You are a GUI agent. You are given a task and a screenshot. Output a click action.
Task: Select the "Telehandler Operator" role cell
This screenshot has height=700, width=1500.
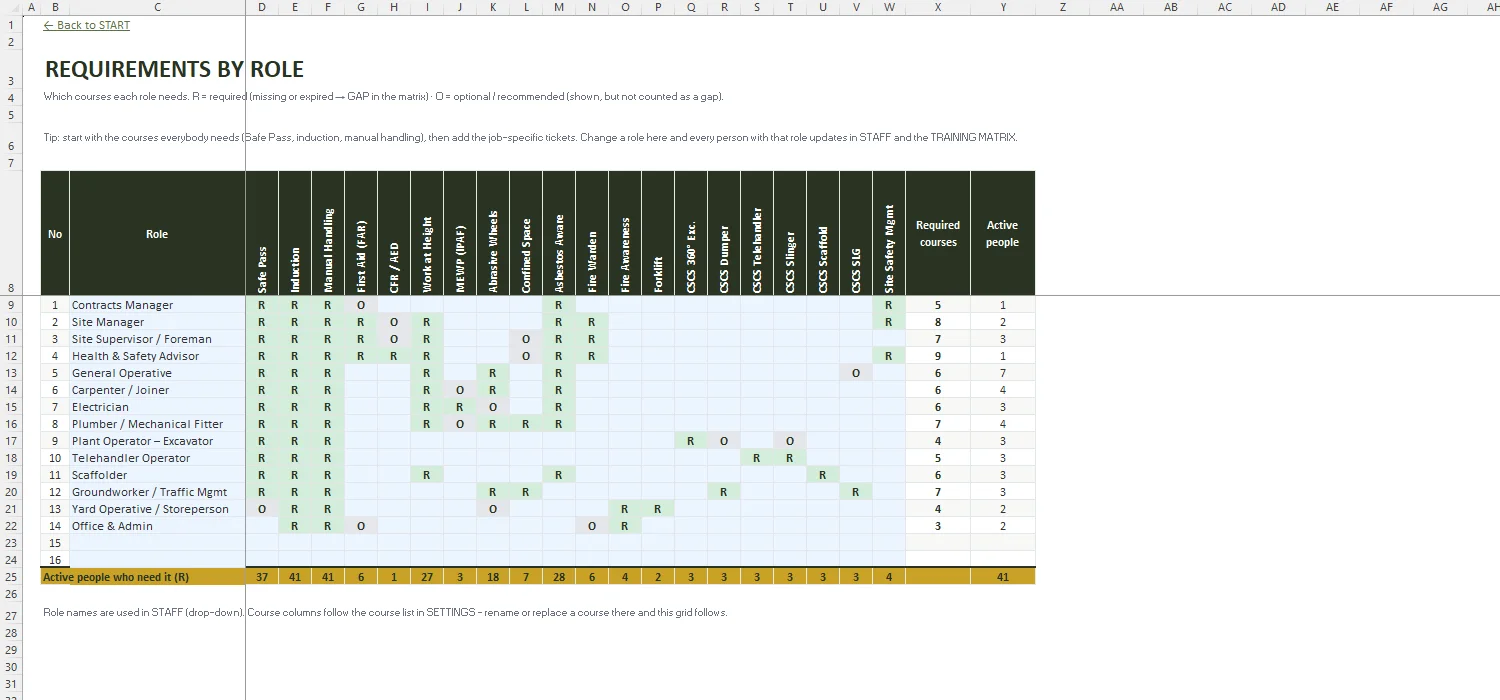(x=157, y=458)
